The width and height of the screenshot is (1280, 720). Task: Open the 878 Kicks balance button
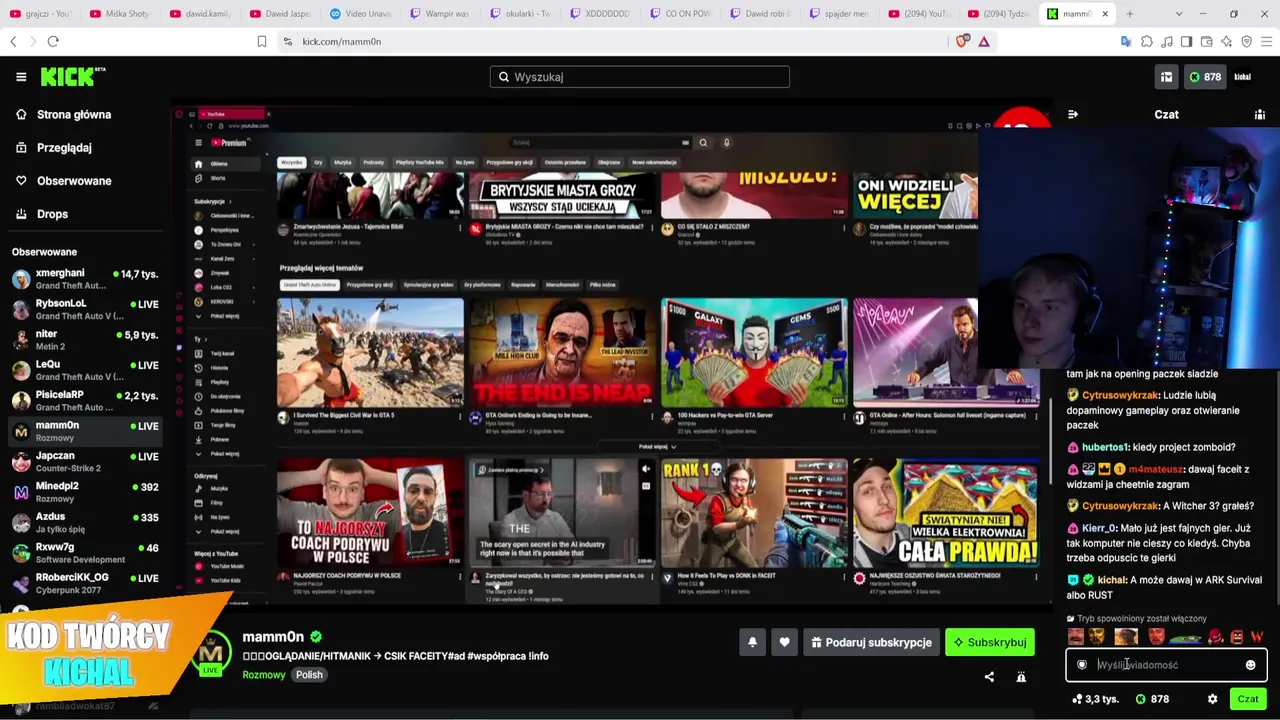click(x=1204, y=77)
